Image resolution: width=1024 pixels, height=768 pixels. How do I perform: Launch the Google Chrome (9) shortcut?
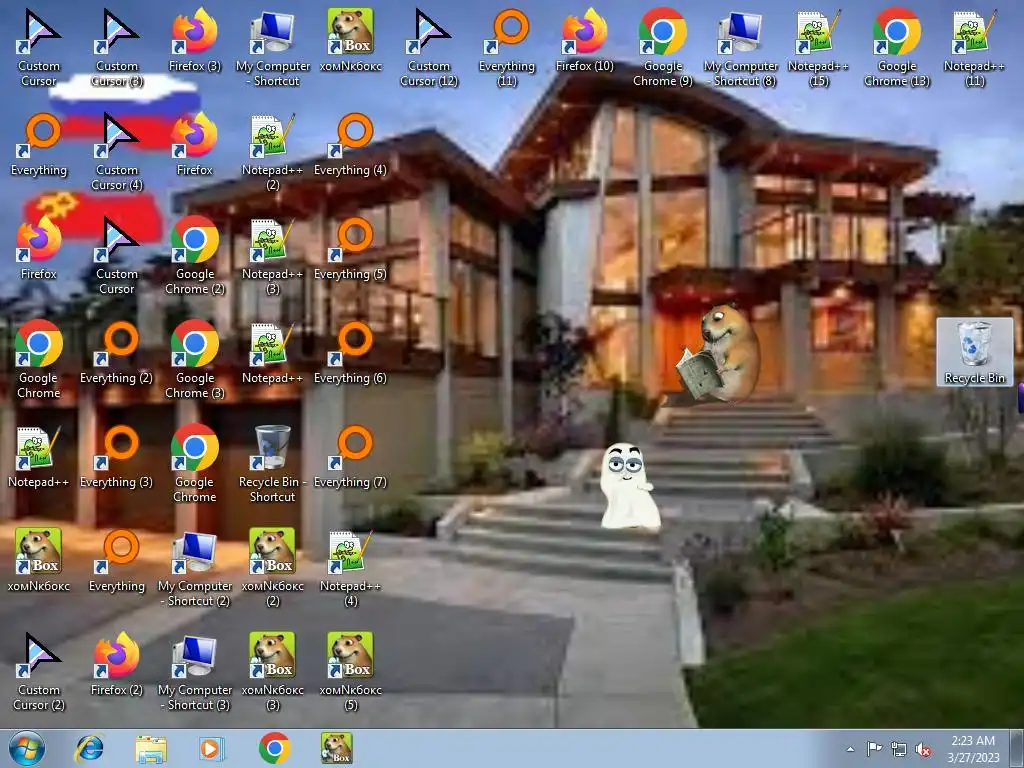pos(663,47)
